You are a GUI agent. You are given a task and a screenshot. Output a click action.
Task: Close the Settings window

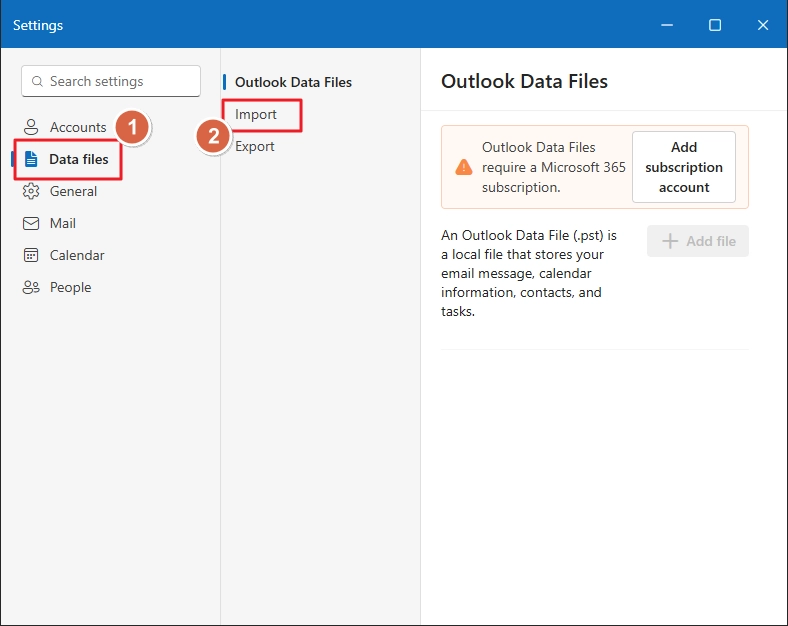pos(763,25)
